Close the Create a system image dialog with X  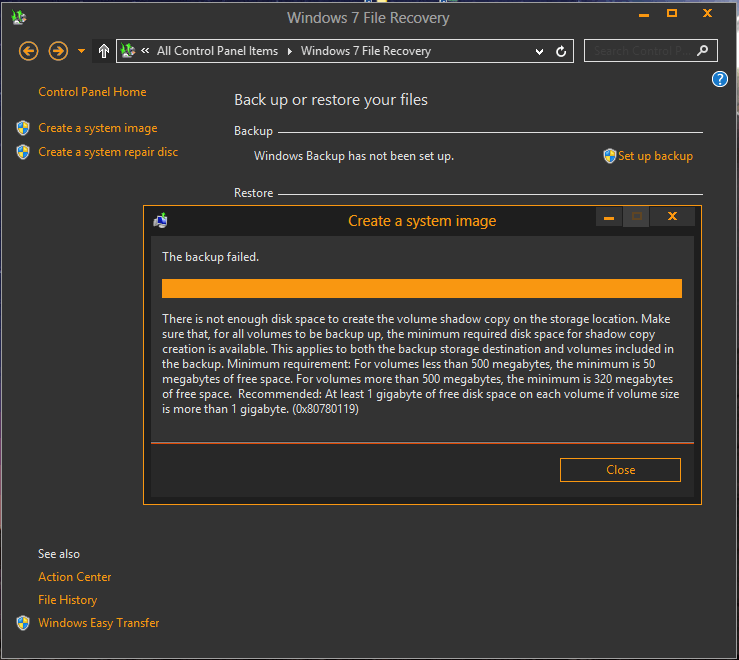pos(672,216)
